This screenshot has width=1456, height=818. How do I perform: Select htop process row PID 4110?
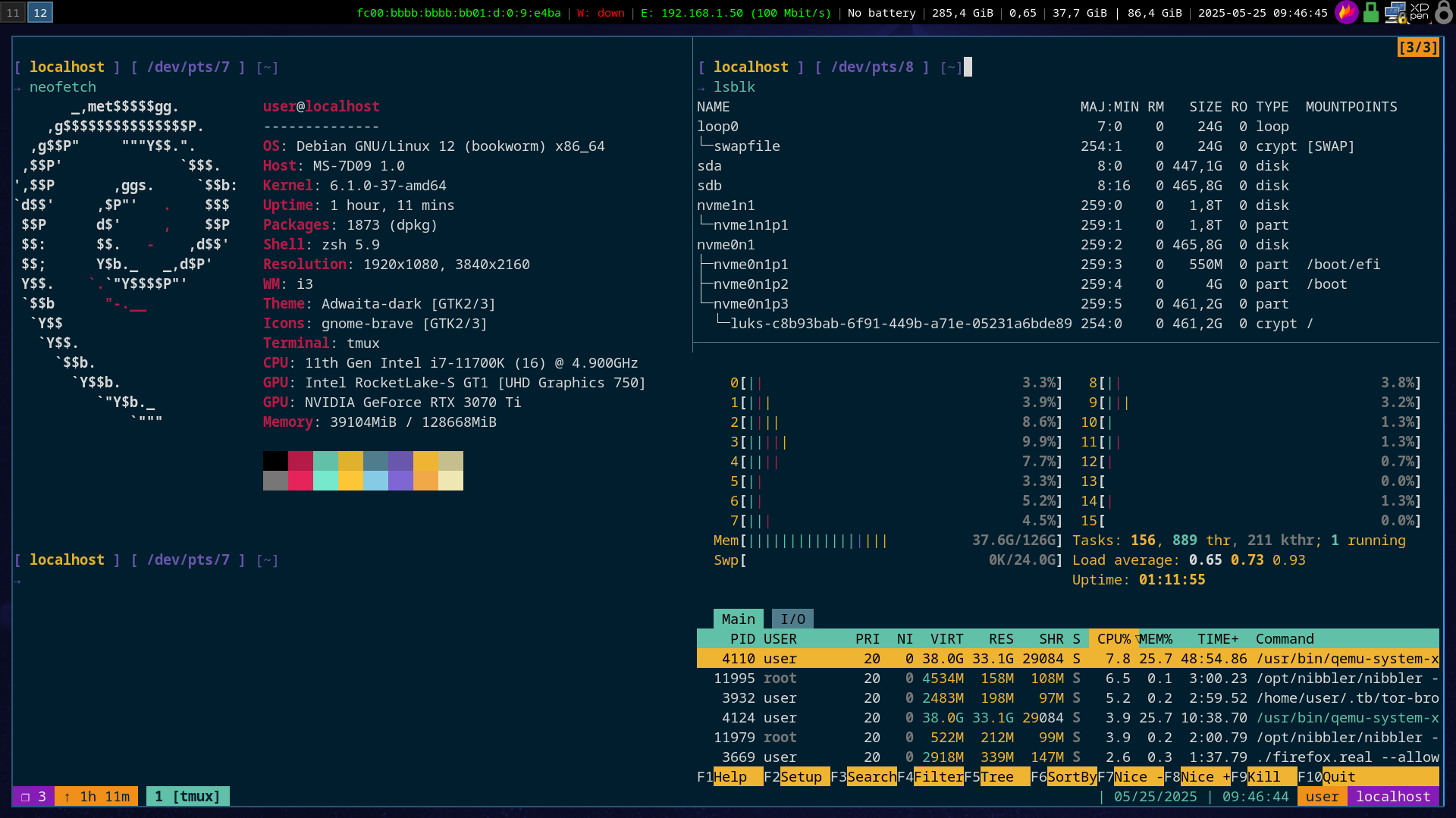[x=1068, y=658]
